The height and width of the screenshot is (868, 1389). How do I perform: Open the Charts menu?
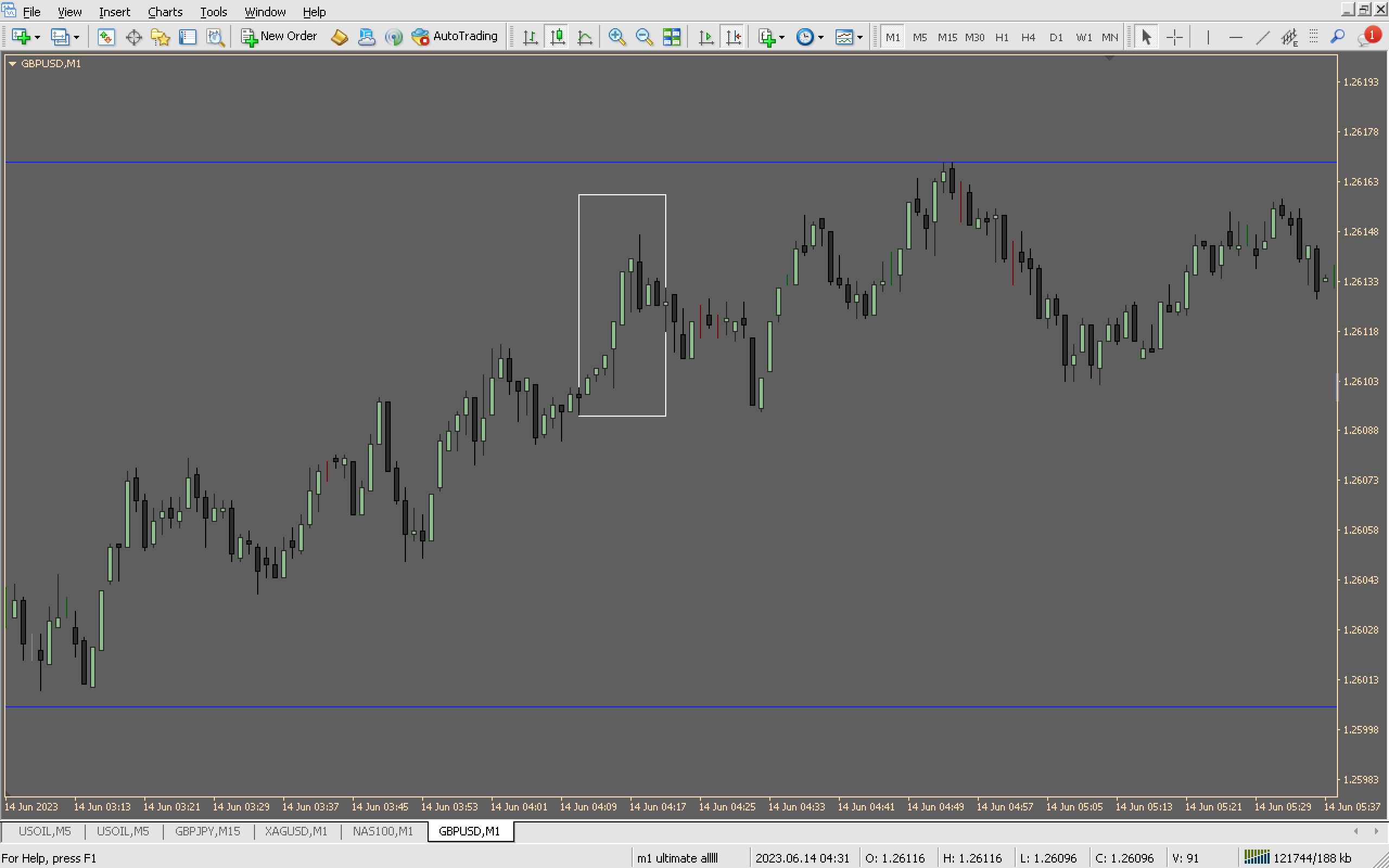165,11
